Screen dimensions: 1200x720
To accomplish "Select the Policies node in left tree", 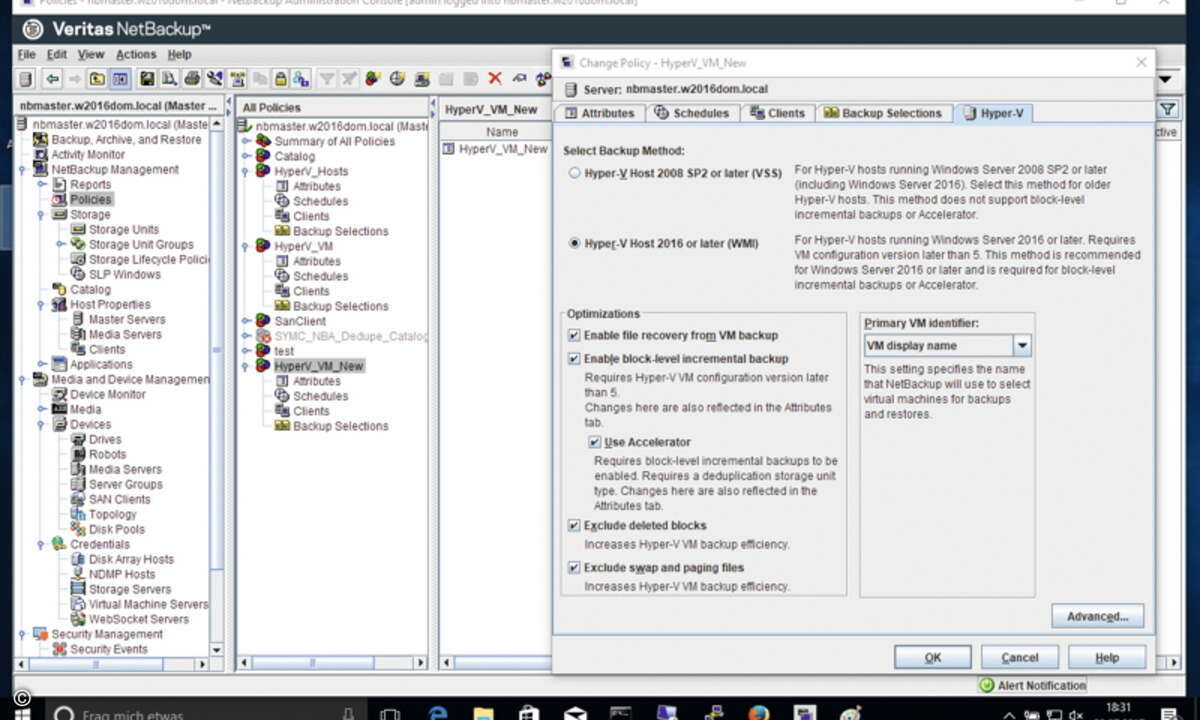I will [x=91, y=200].
